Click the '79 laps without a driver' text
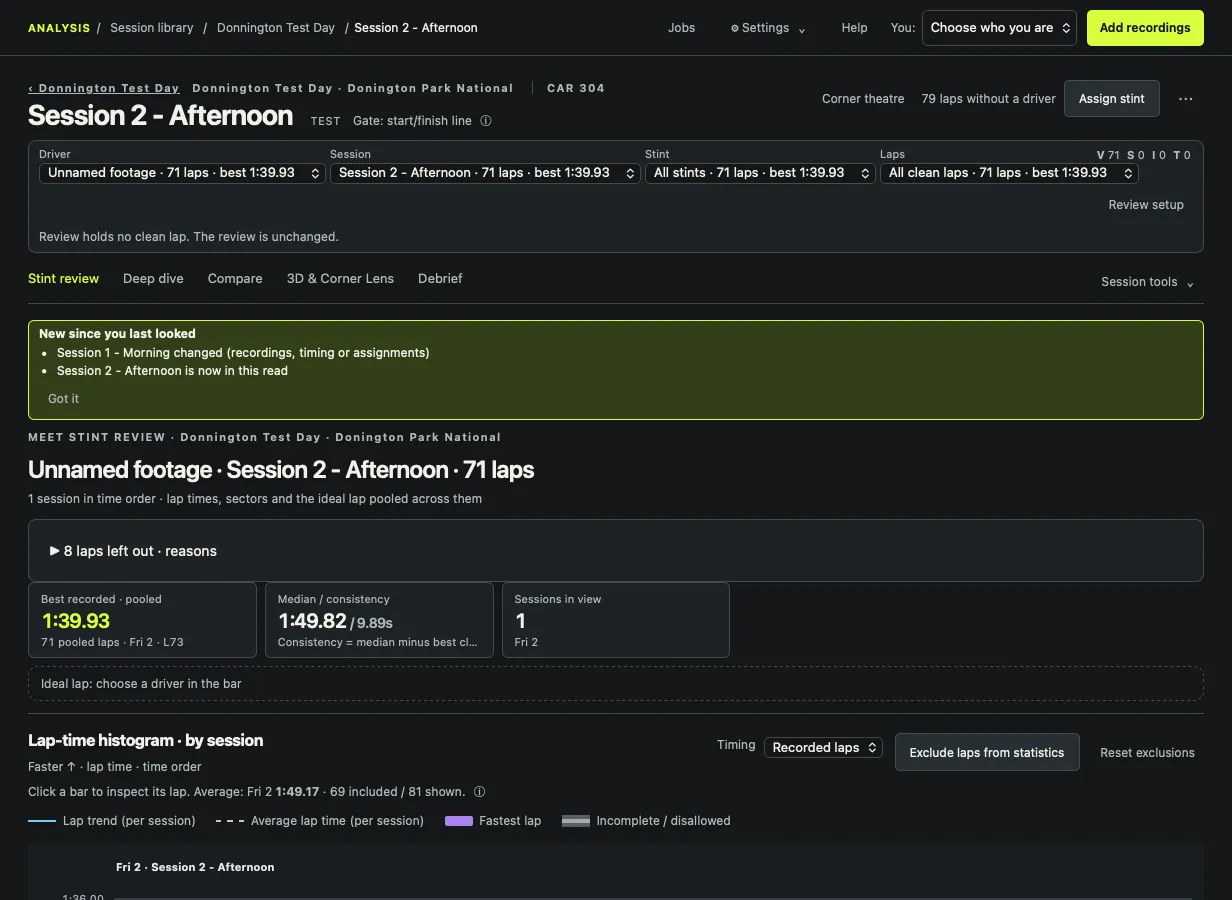This screenshot has height=900, width=1232. (988, 99)
